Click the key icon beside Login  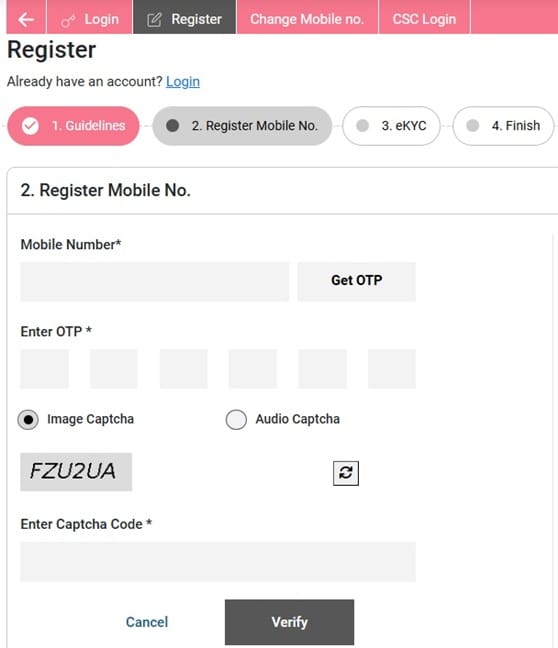pos(68,21)
